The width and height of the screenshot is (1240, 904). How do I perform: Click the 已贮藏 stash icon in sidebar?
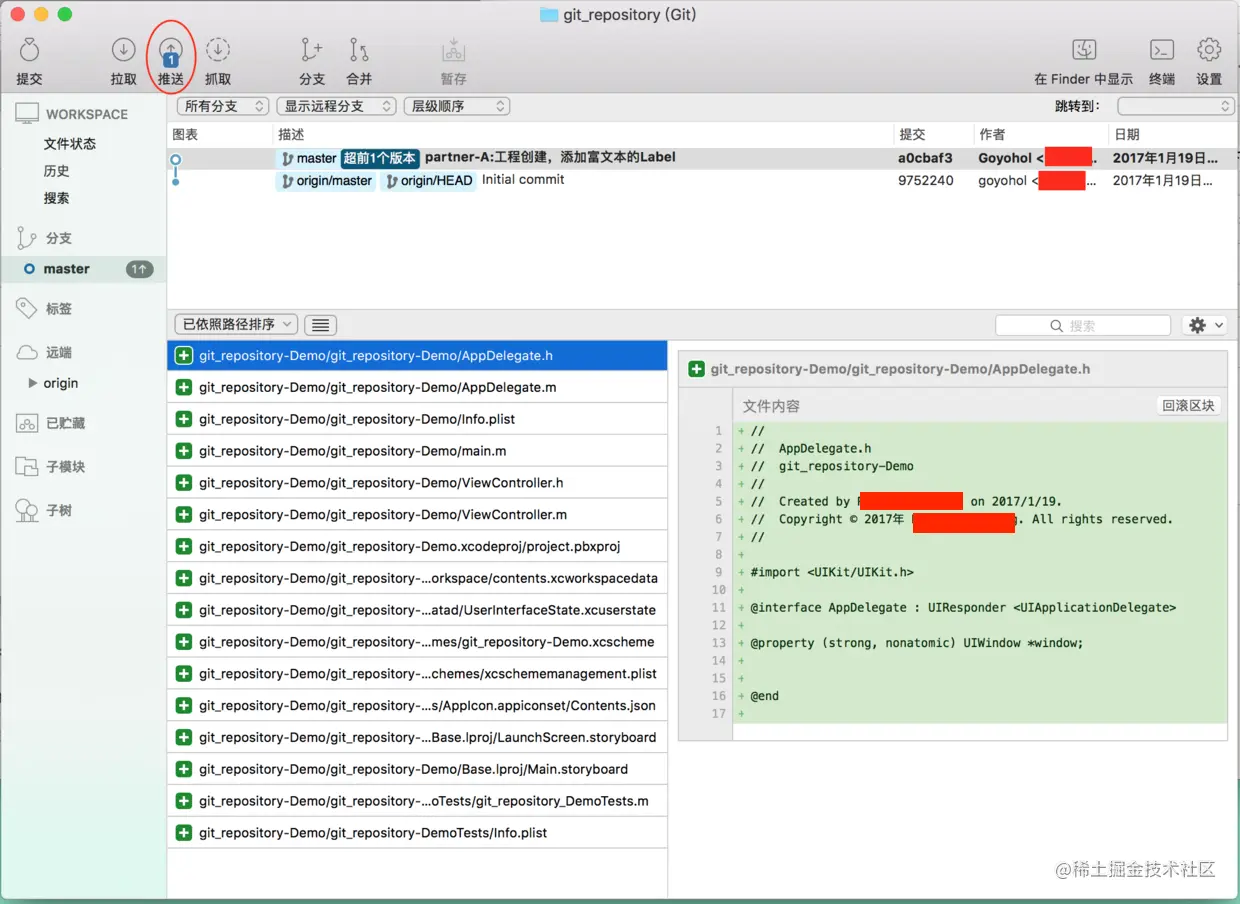[x=27, y=423]
